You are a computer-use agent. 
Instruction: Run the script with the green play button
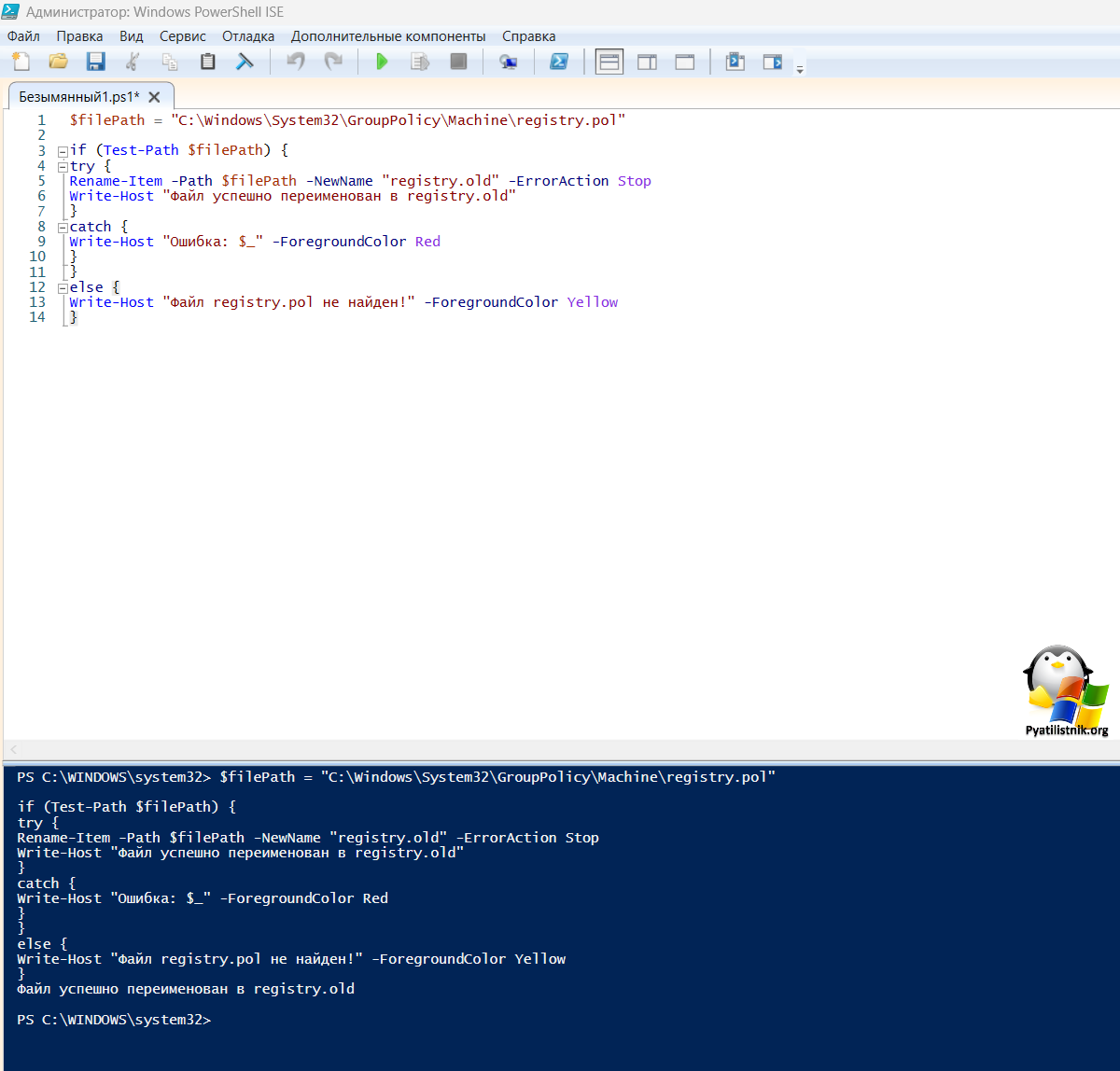click(382, 62)
